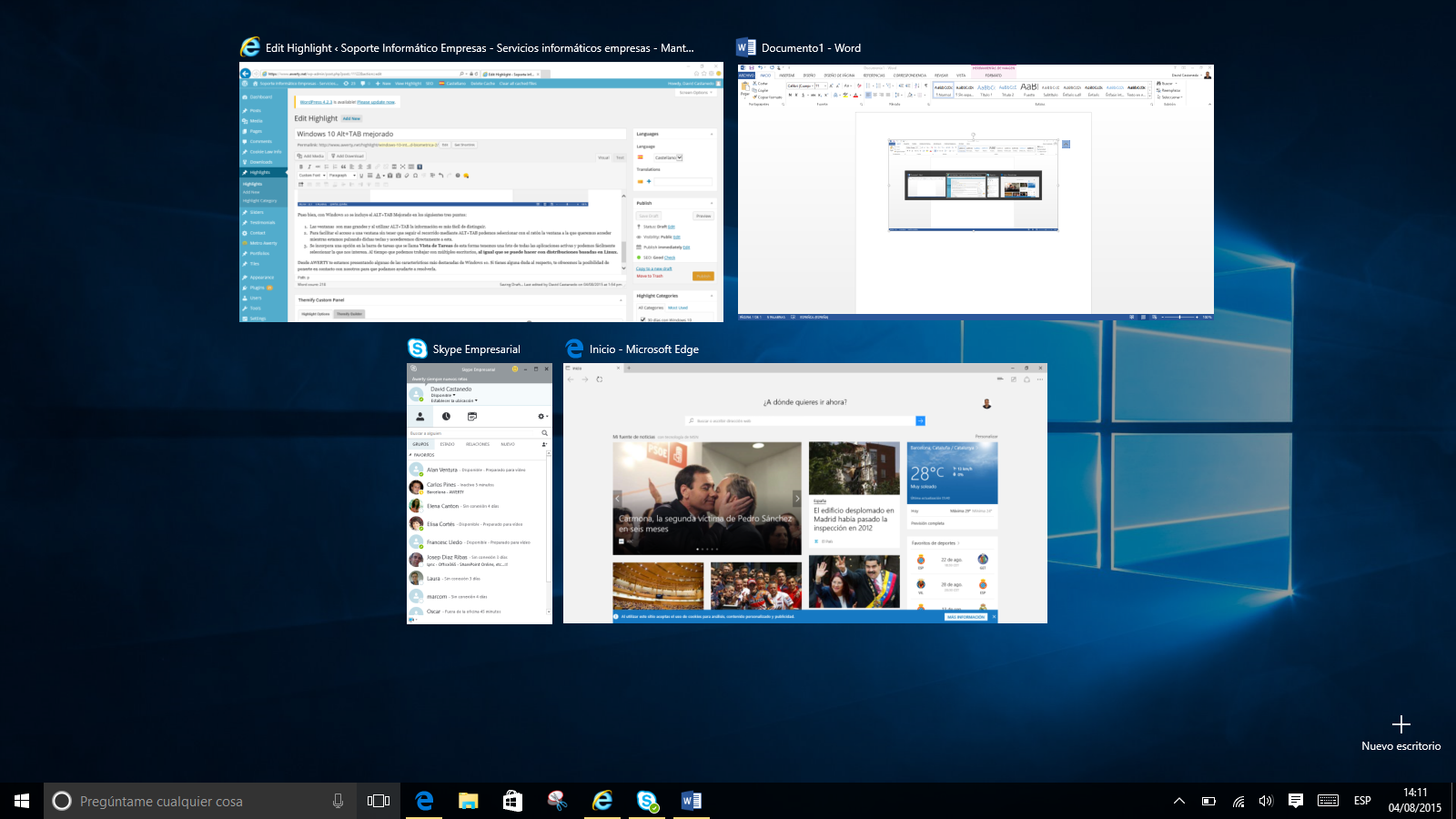This screenshot has height=819, width=1456.
Task: Launch the Snipping Tool from the taskbar
Action: pos(557,801)
